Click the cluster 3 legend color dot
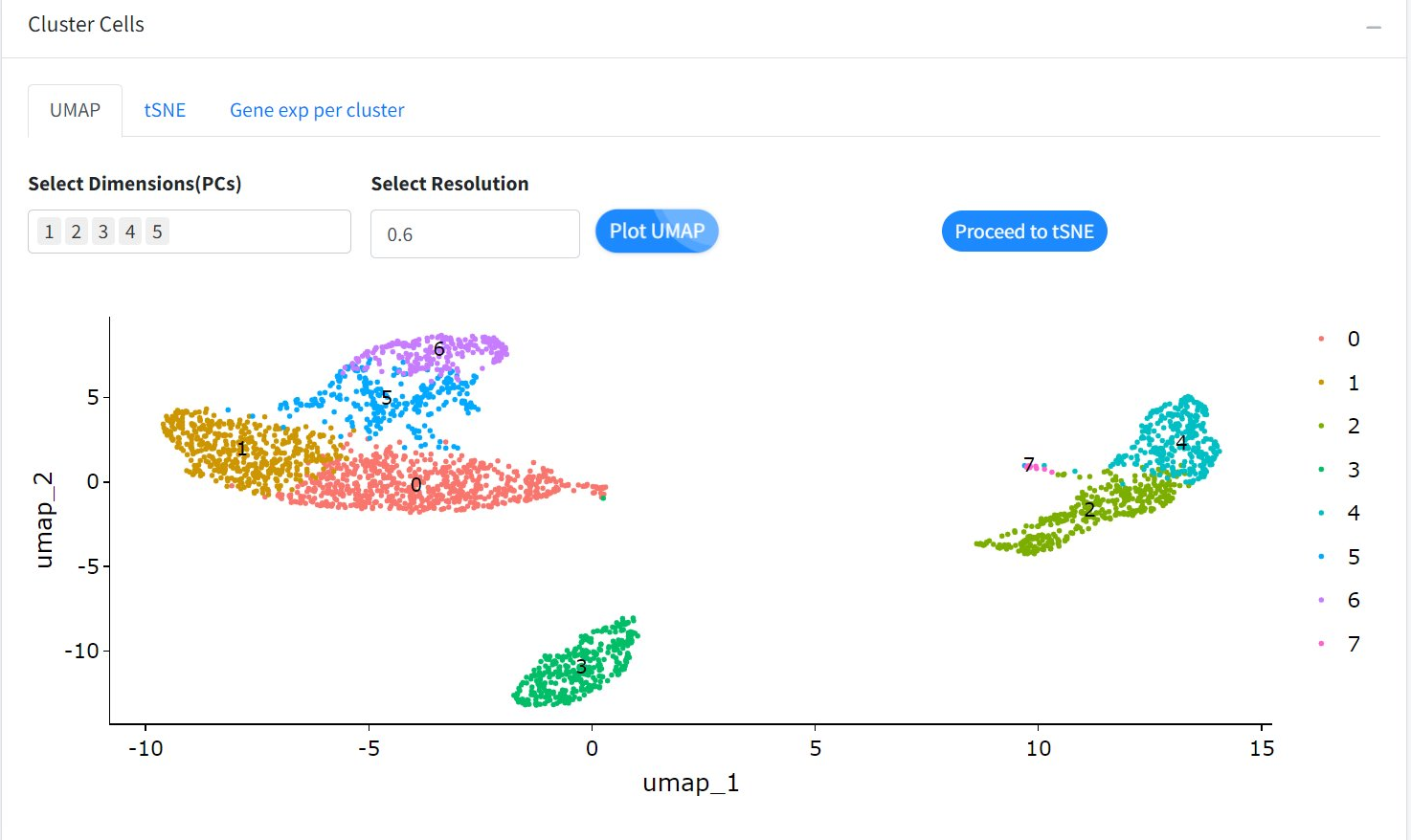This screenshot has height=840, width=1411. coord(1321,470)
